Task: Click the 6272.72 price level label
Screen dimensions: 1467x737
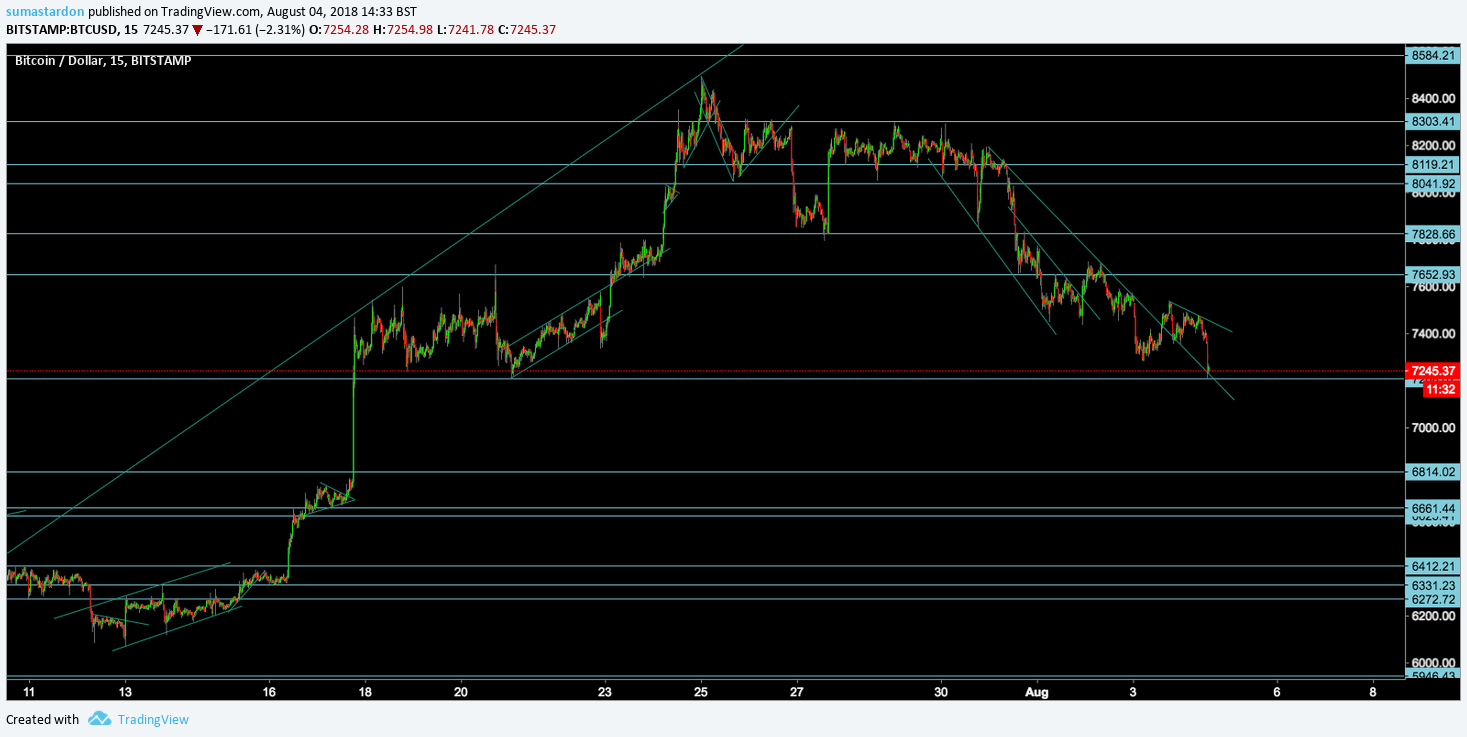Action: (x=1432, y=599)
